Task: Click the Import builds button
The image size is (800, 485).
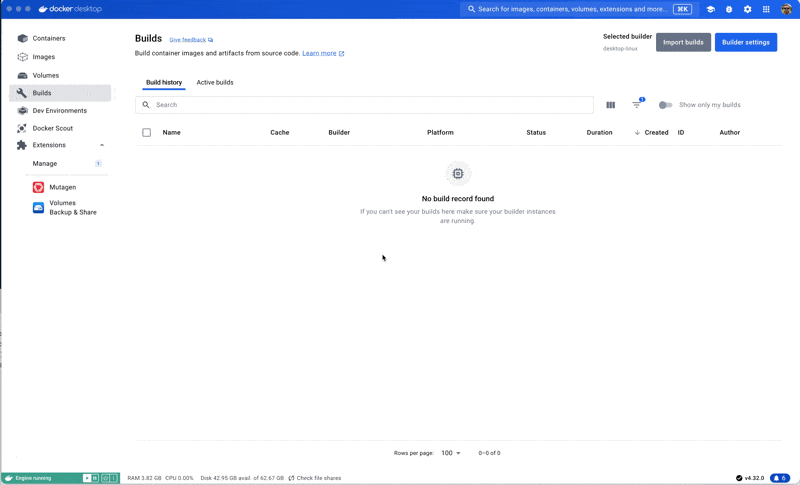Action: click(683, 42)
